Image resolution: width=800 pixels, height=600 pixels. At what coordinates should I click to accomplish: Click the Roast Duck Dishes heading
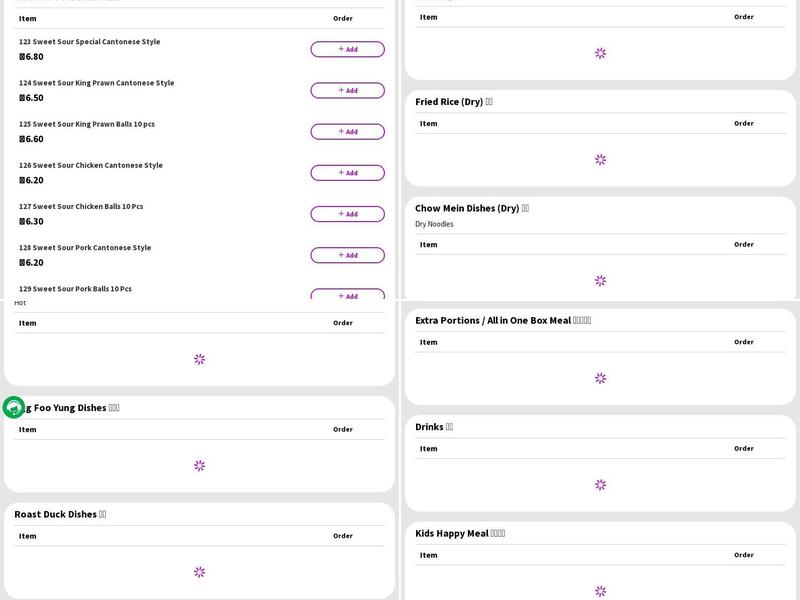[55, 514]
